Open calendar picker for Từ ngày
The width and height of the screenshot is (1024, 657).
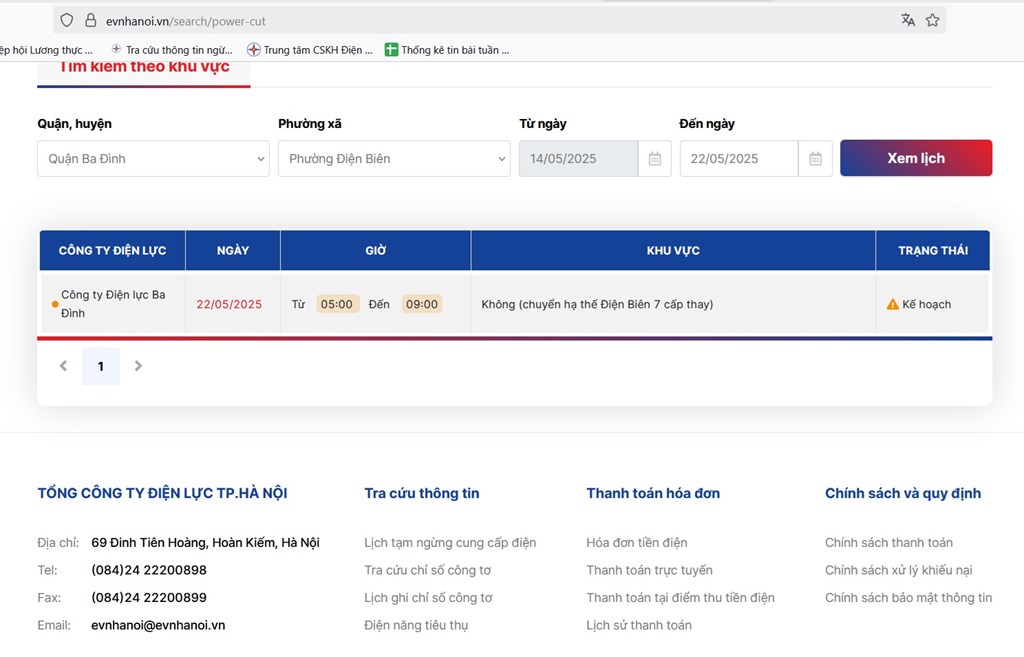654,159
